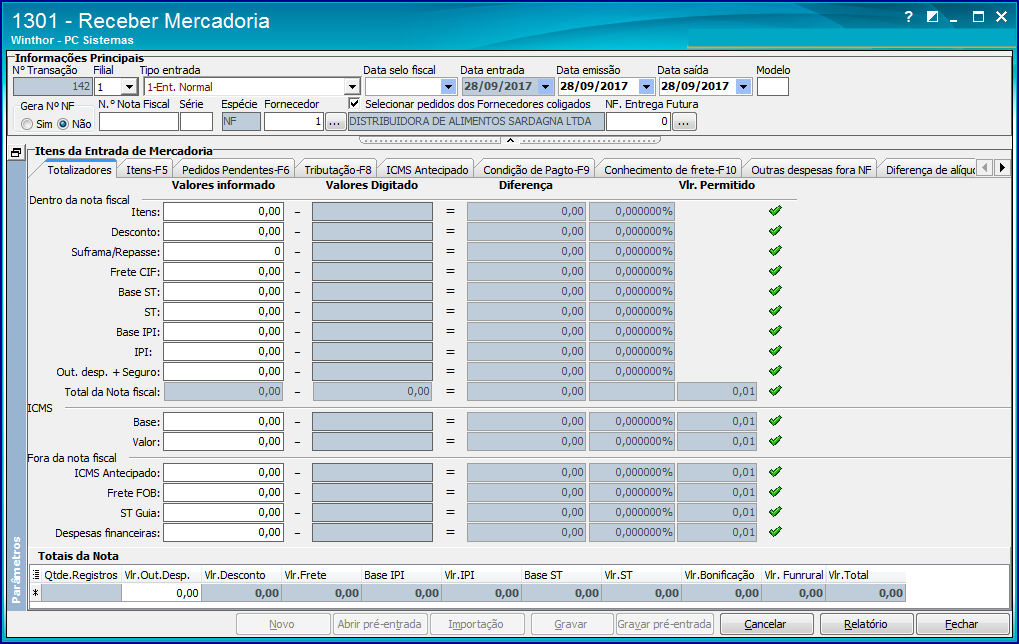Image resolution: width=1019 pixels, height=644 pixels.
Task: Open the Tipo entrada dropdown
Action: [x=352, y=86]
